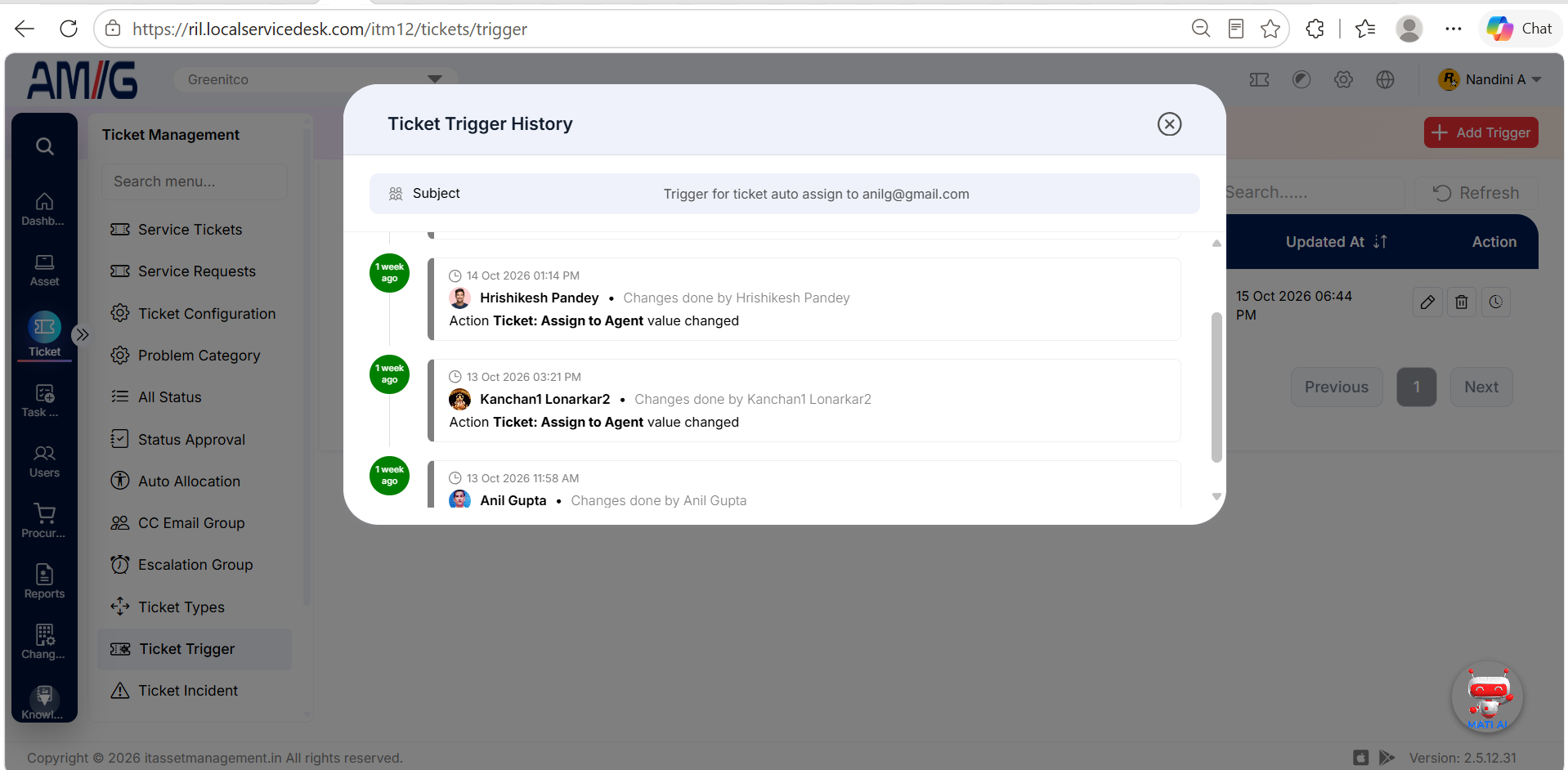This screenshot has height=770, width=1568.
Task: Click the sidebar search magnifier icon
Action: [x=45, y=146]
